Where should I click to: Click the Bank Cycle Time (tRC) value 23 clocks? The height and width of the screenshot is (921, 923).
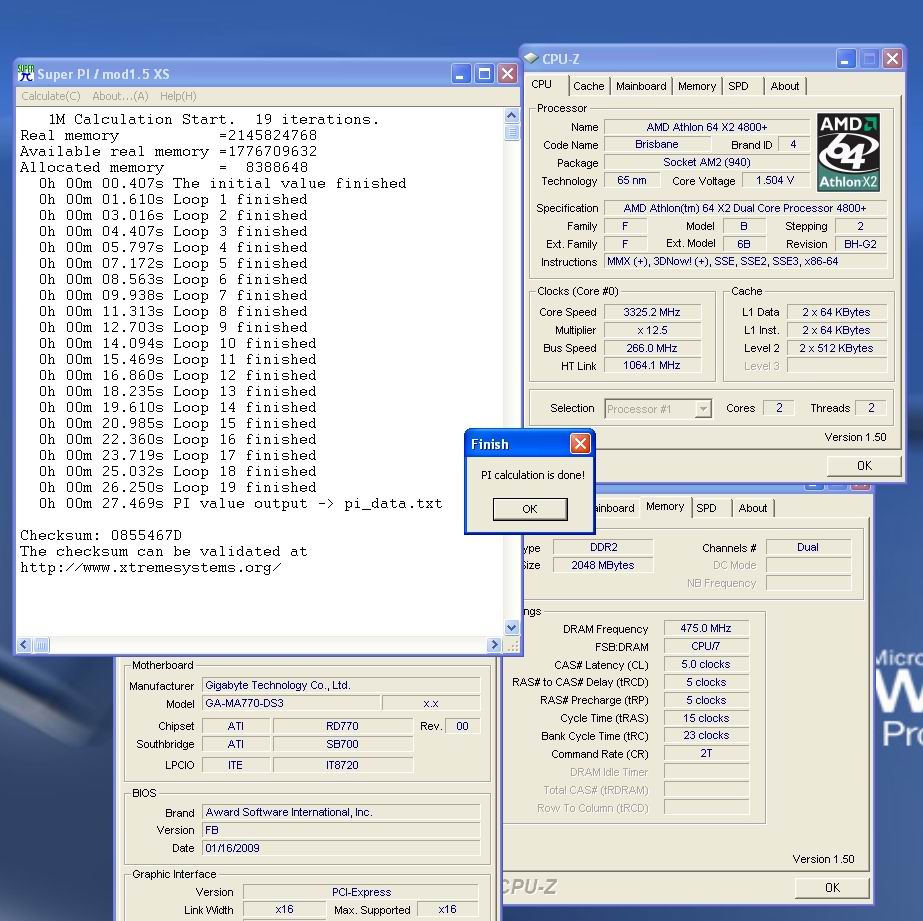[x=706, y=735]
